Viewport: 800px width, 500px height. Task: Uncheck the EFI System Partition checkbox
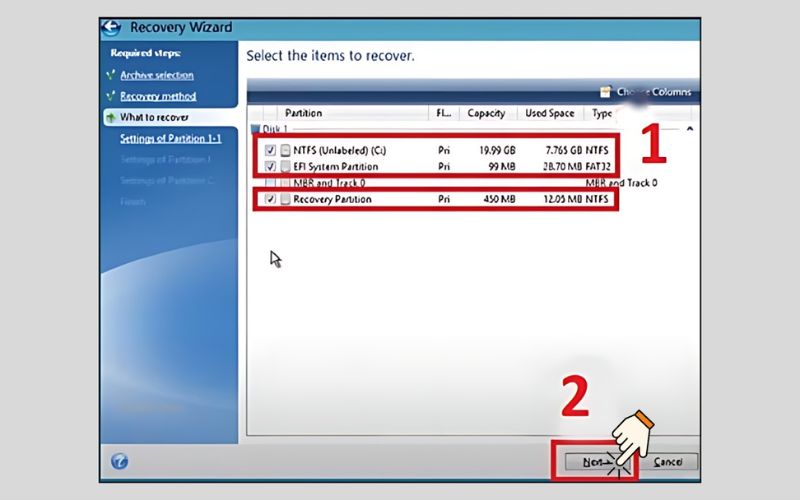(x=270, y=166)
